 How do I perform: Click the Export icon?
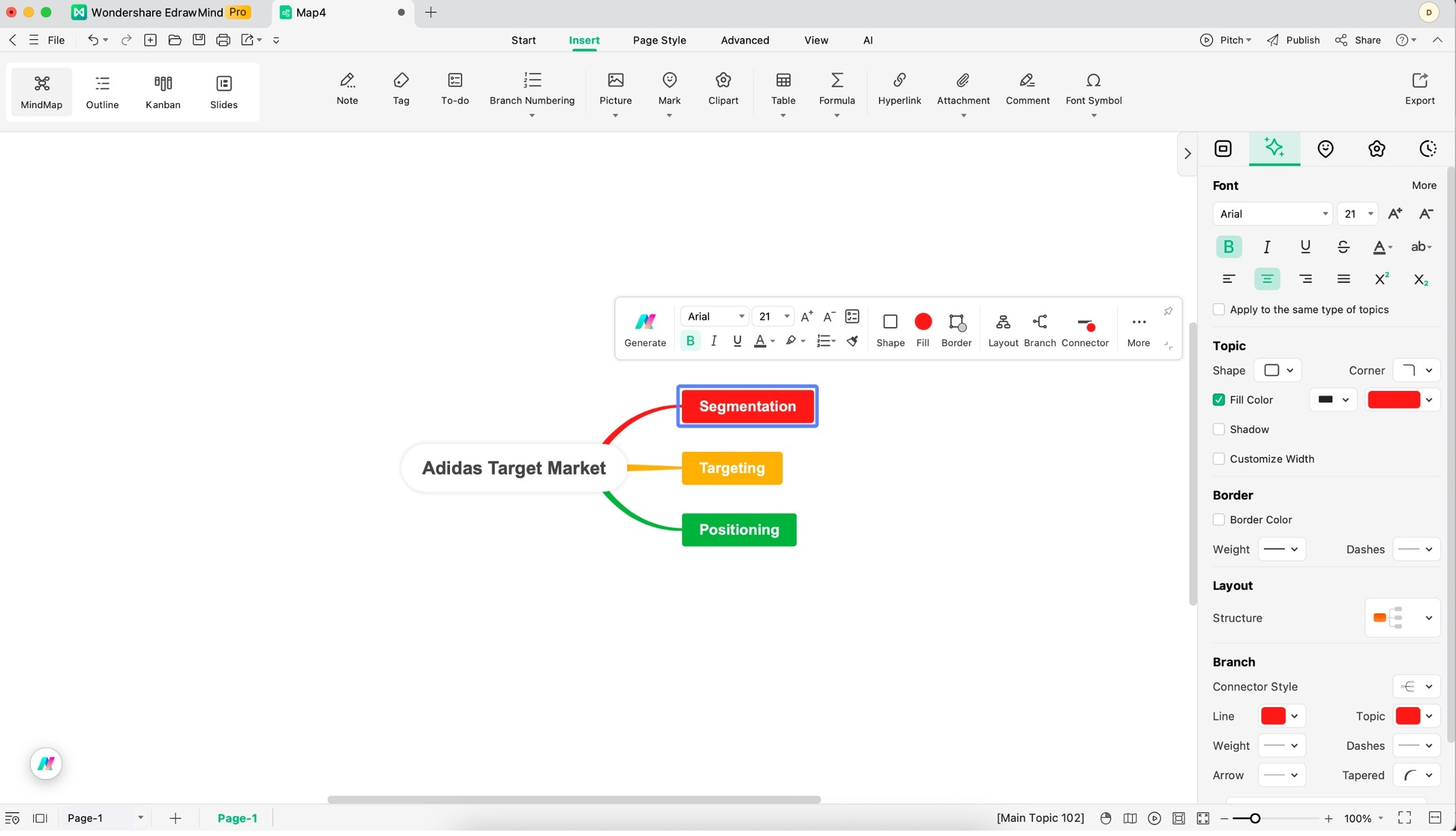(1419, 89)
